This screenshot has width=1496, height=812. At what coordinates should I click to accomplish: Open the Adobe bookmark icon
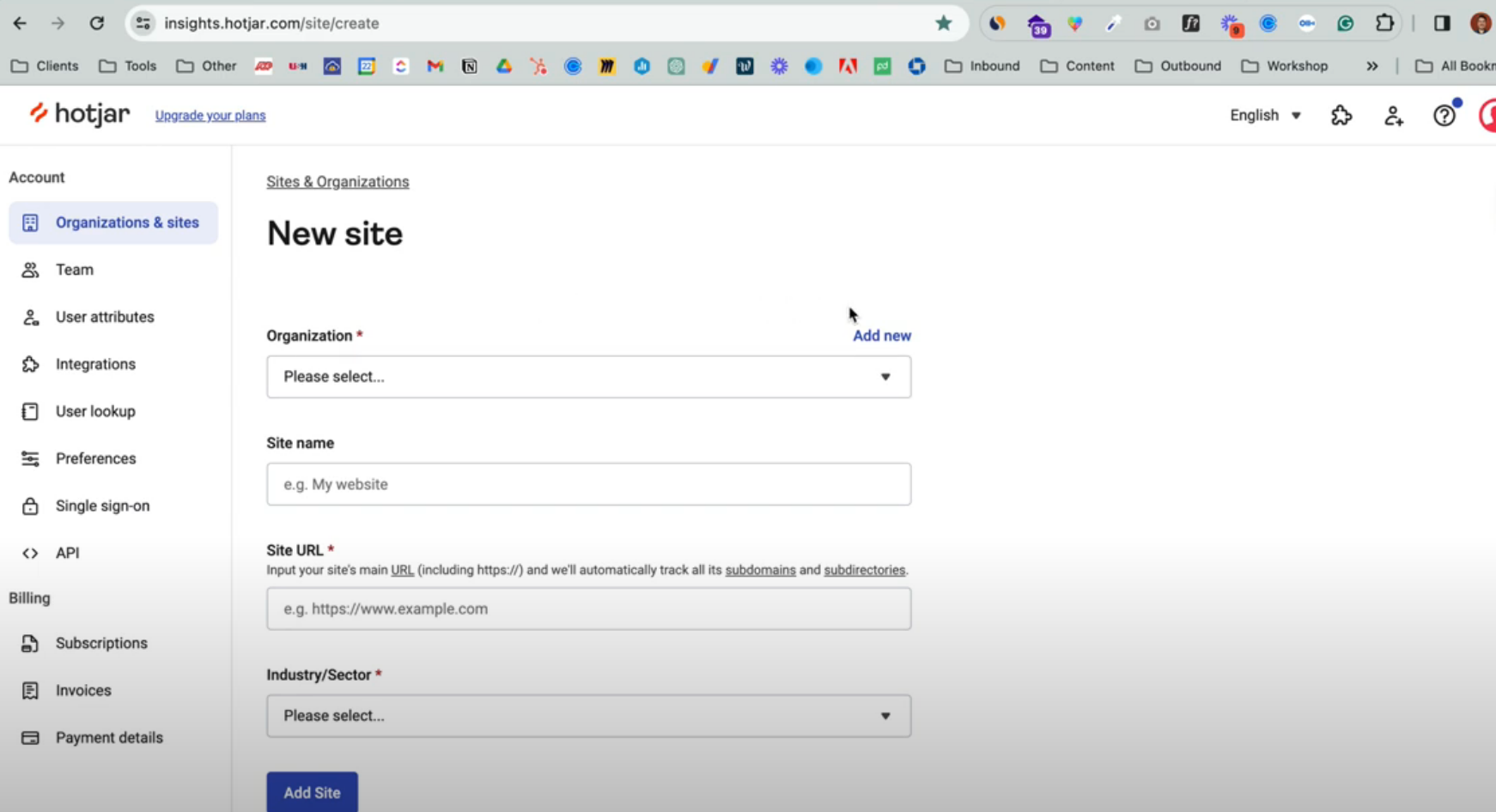[x=848, y=66]
